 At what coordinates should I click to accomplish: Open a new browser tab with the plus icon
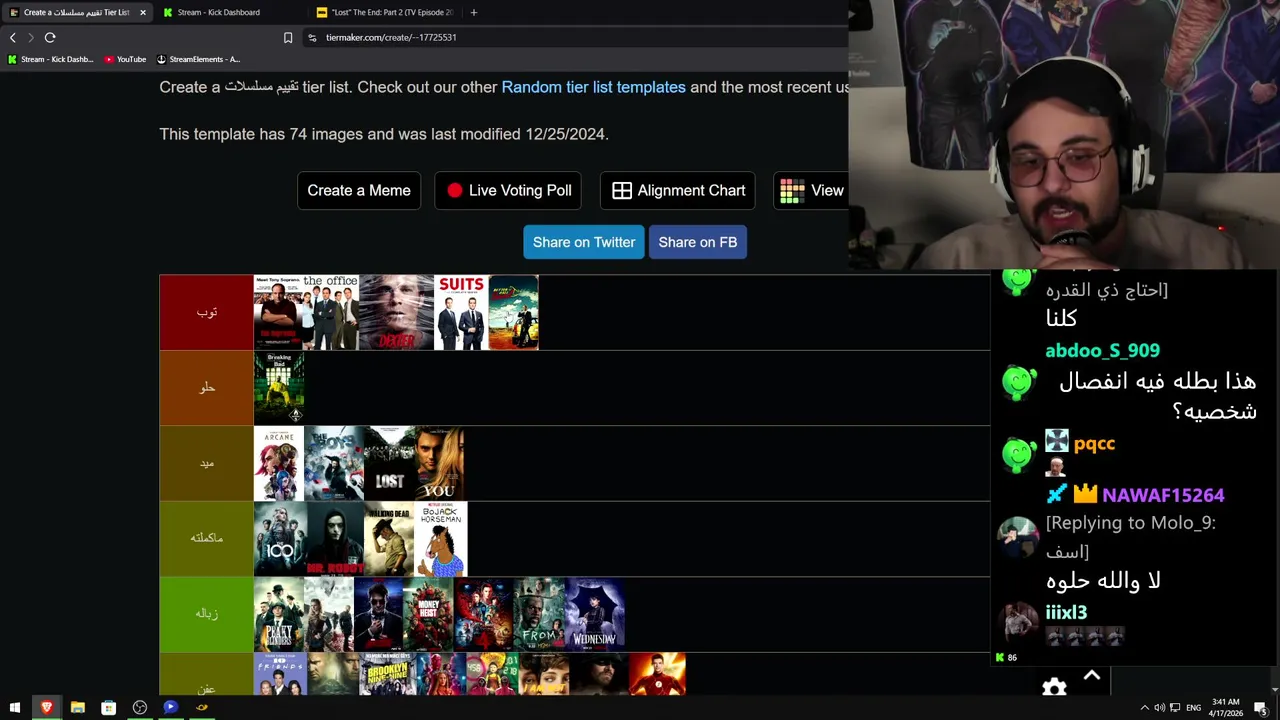[473, 12]
